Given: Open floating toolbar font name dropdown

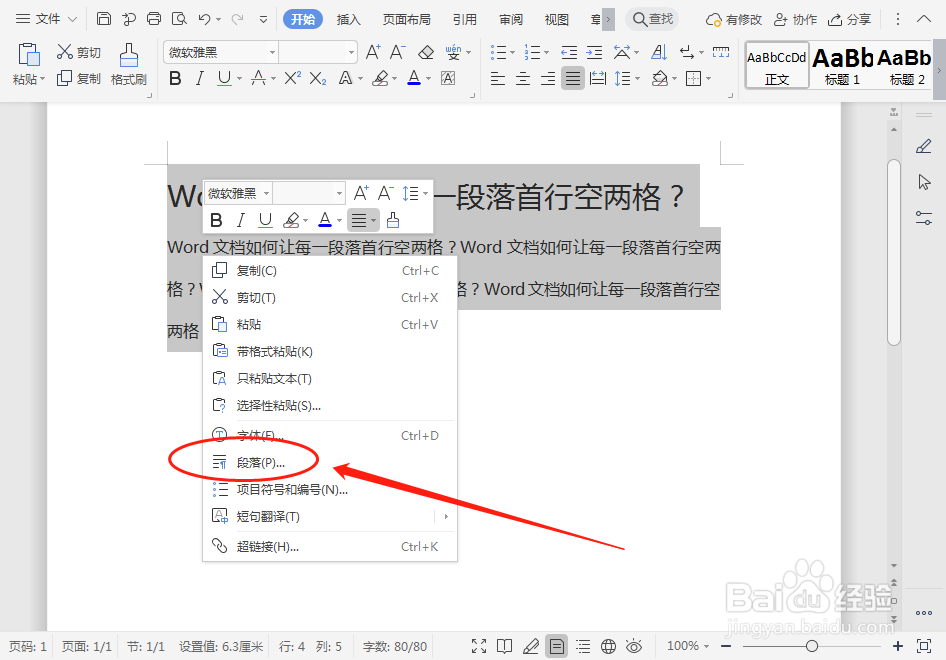Looking at the screenshot, I should (x=266, y=194).
